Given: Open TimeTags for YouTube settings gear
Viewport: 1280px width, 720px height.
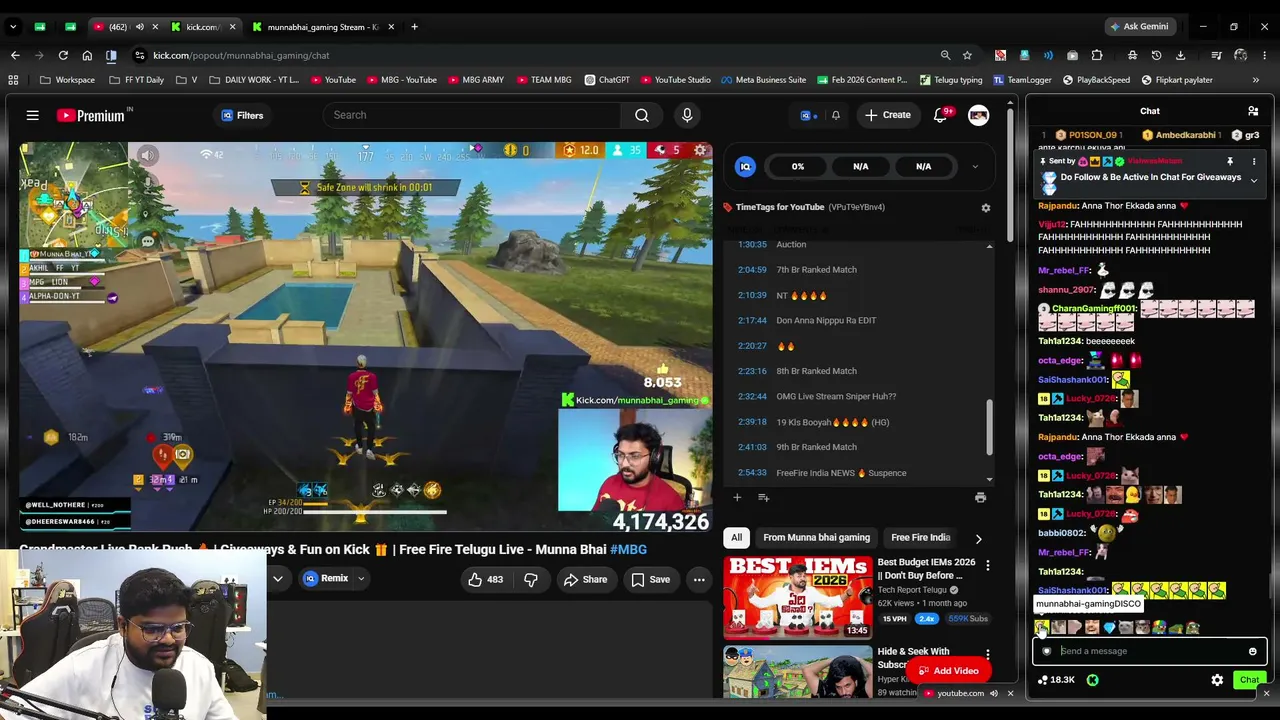Looking at the screenshot, I should (985, 207).
